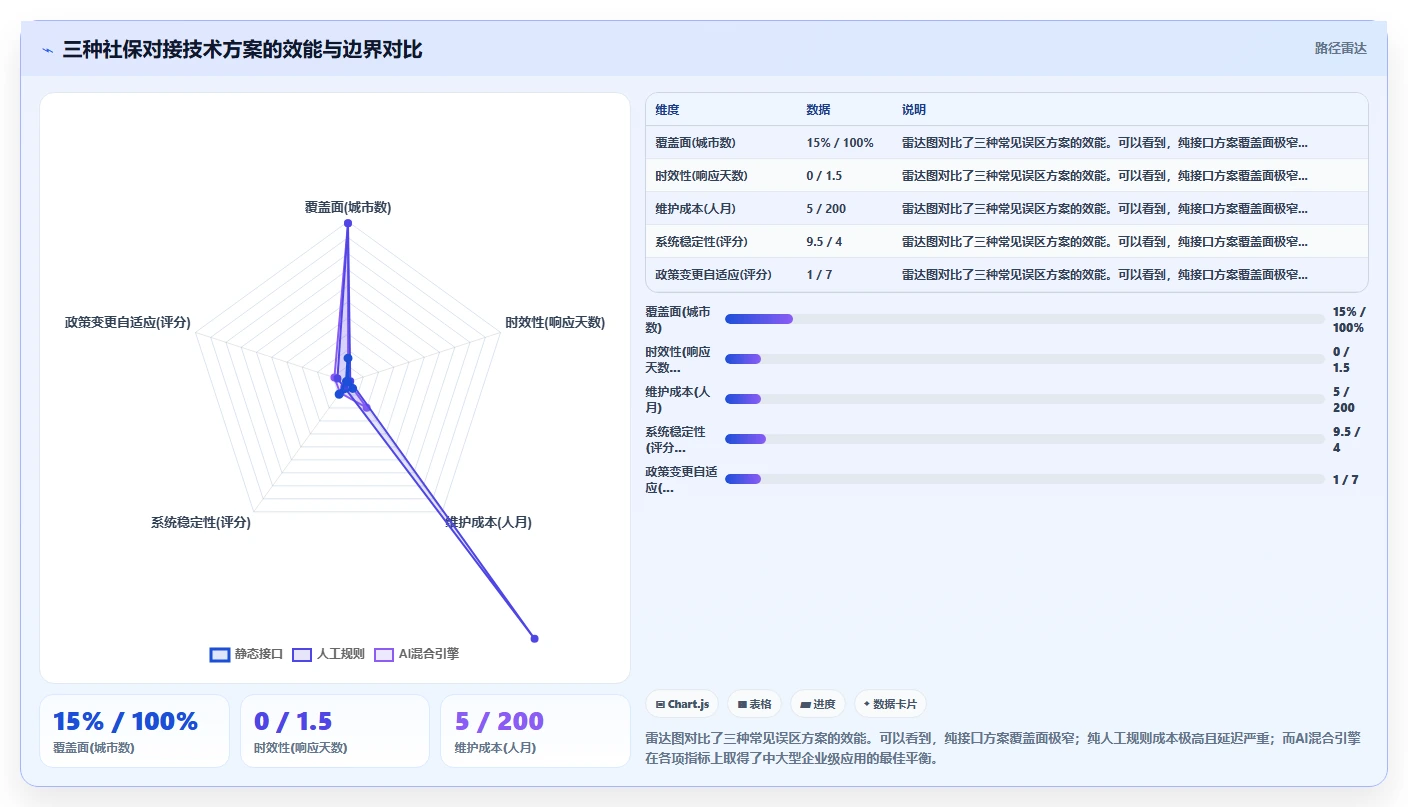The image size is (1408, 807).
Task: Click the 5 / 200 stat card
Action: pyautogui.click(x=535, y=731)
